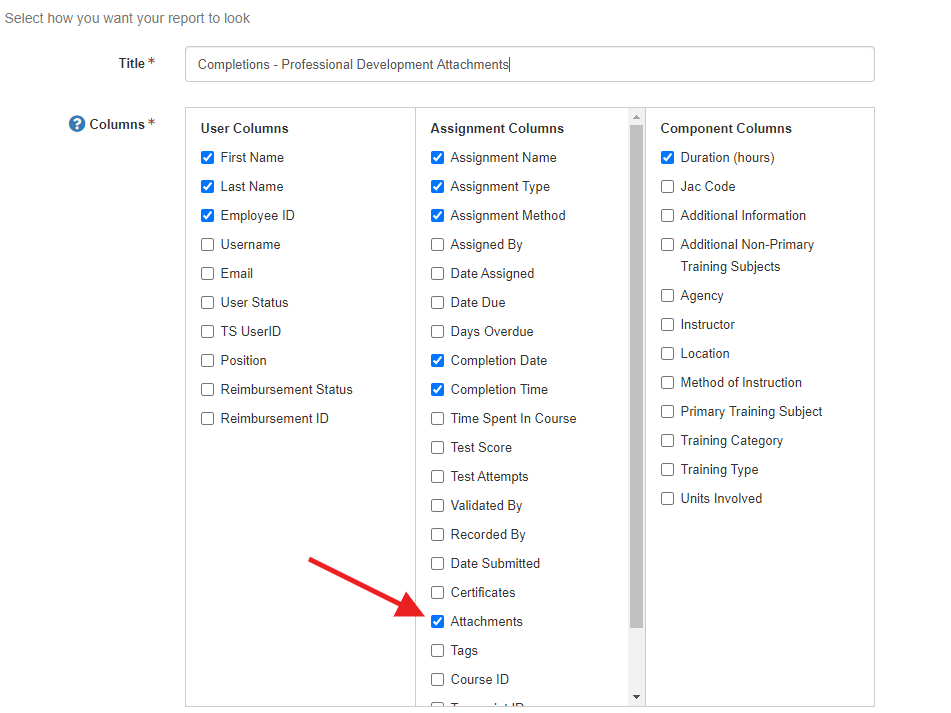Enable the Days Overdue checkbox
Image resolution: width=951 pixels, height=713 pixels.
point(437,331)
